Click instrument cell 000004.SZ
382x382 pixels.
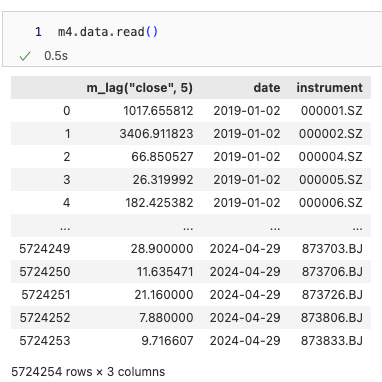coord(330,157)
